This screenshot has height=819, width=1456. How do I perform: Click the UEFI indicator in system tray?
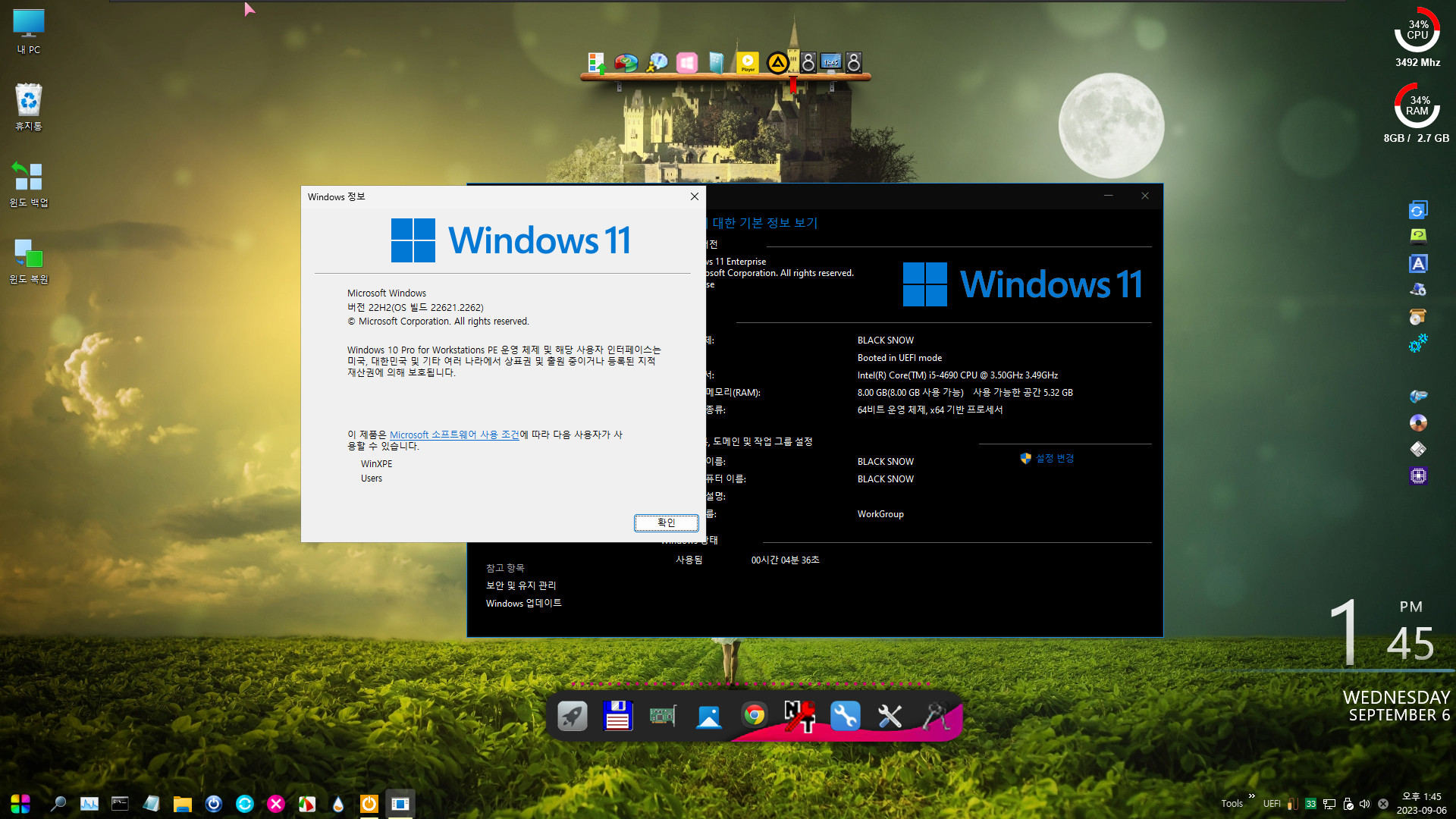click(x=1272, y=804)
